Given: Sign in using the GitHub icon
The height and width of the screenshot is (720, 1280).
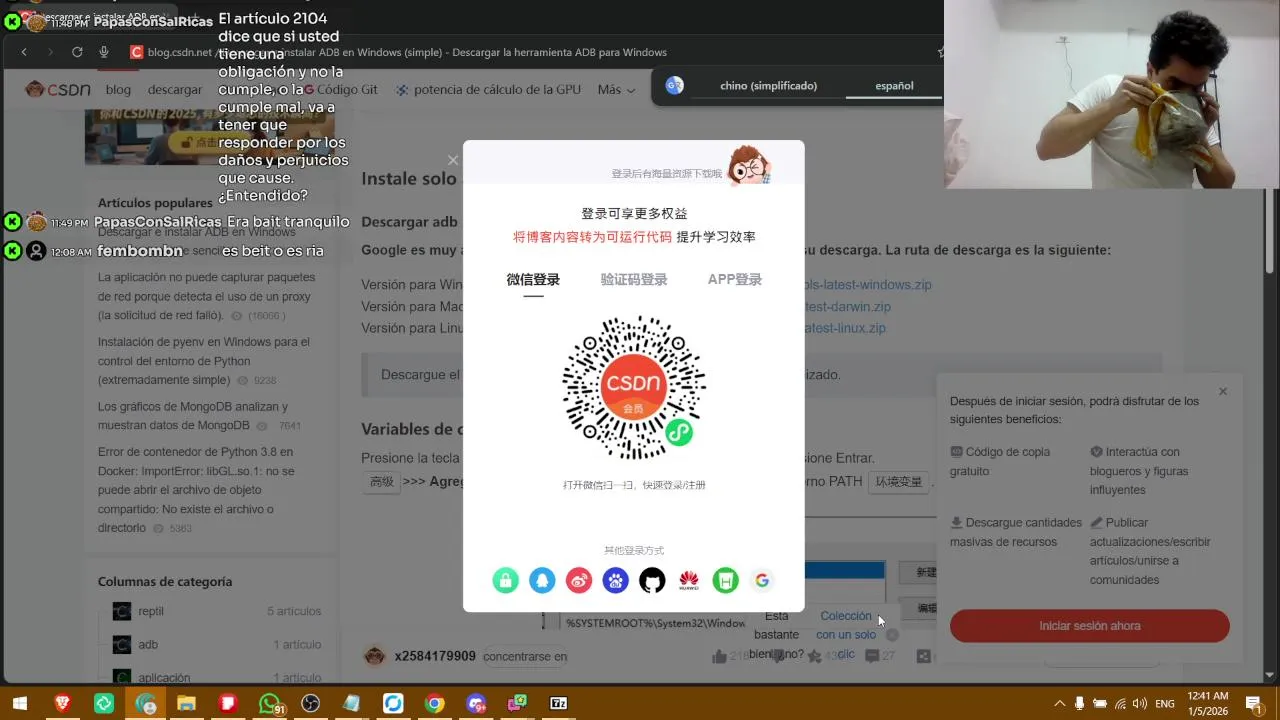Looking at the screenshot, I should (x=652, y=580).
